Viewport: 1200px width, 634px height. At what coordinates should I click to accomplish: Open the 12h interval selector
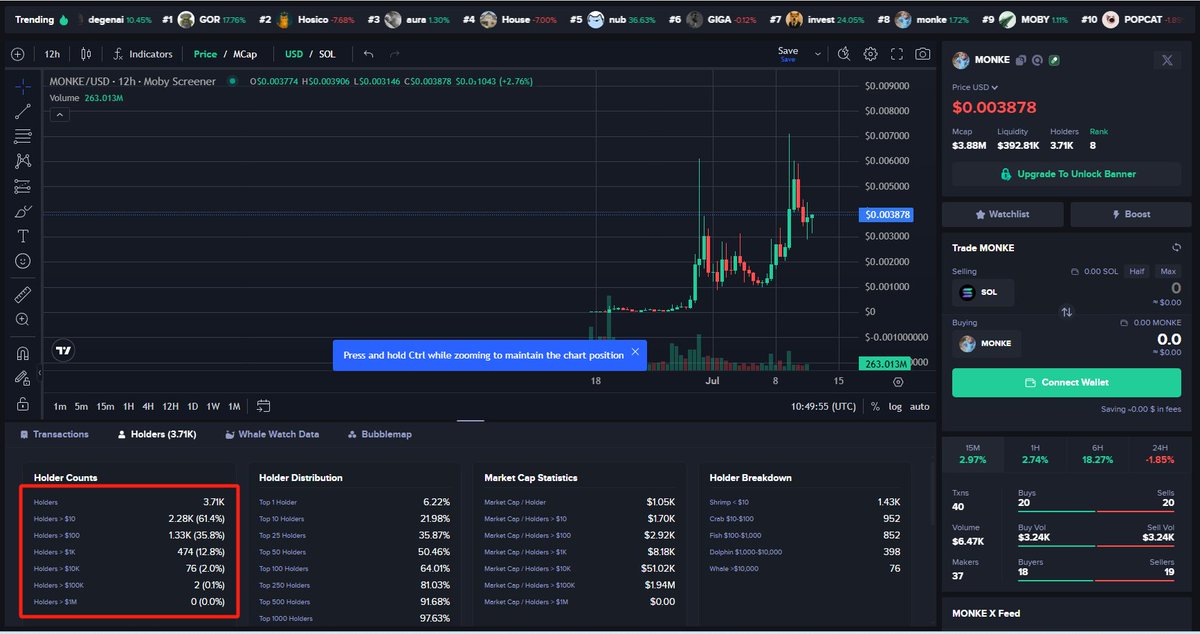52,54
